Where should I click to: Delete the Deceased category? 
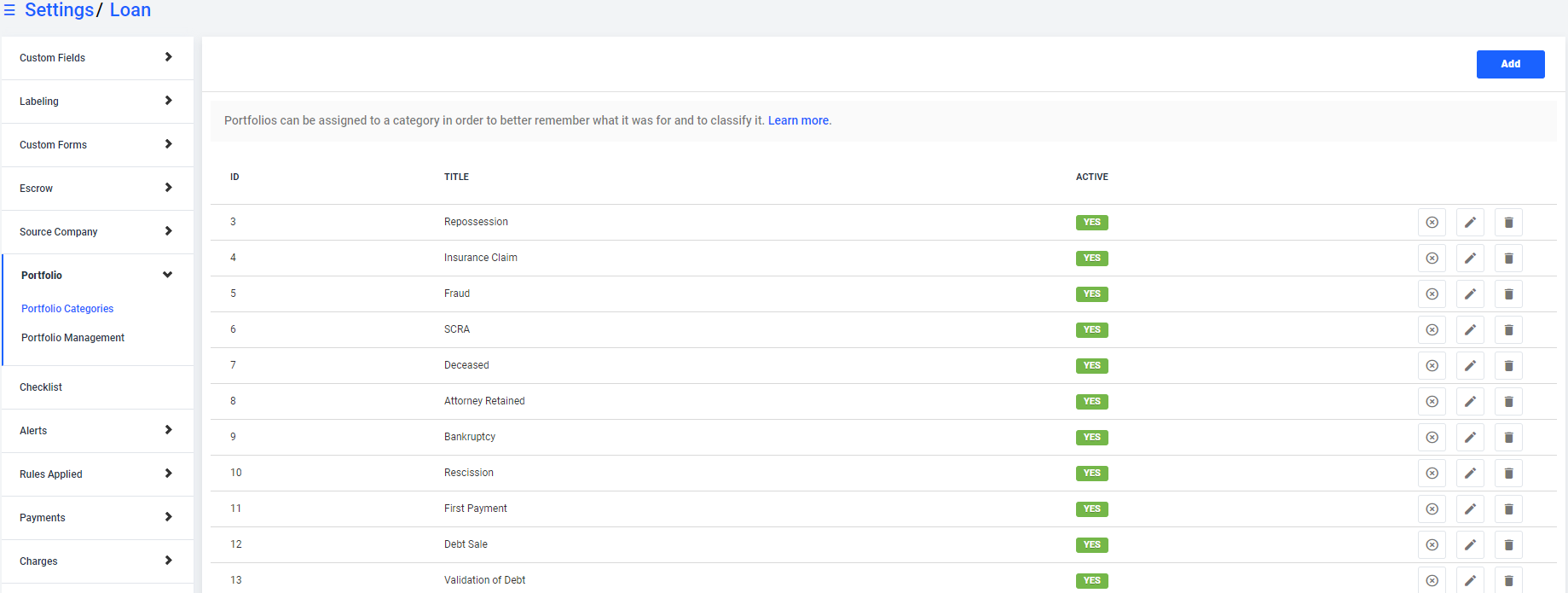click(x=1508, y=366)
